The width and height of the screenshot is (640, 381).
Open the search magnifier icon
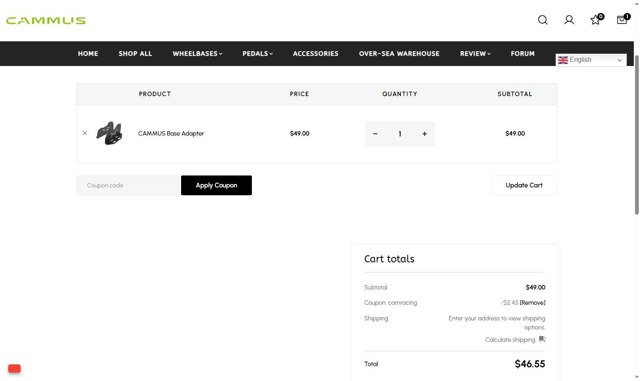pos(542,20)
